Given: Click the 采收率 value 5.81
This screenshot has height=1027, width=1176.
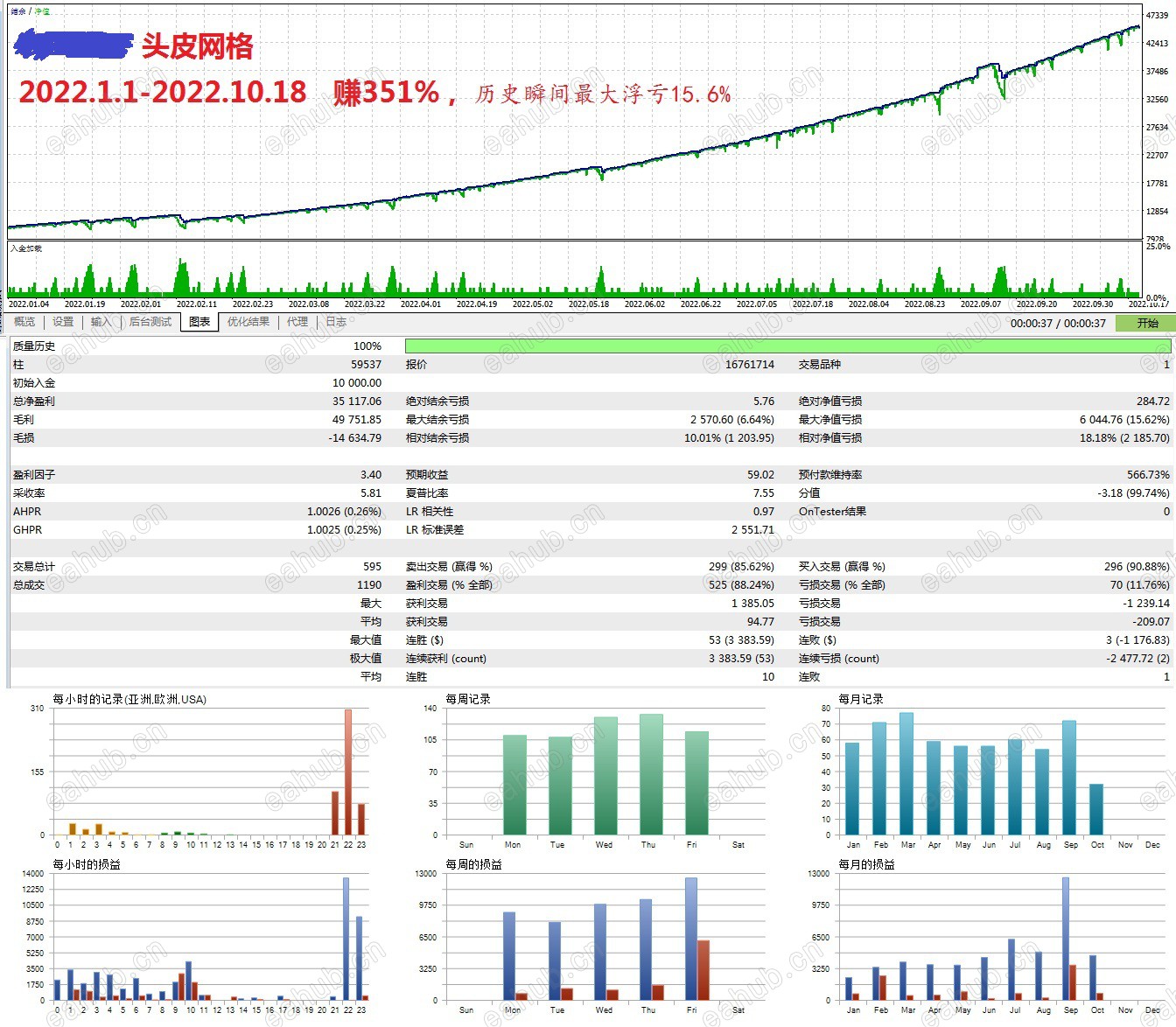Looking at the screenshot, I should click(371, 493).
